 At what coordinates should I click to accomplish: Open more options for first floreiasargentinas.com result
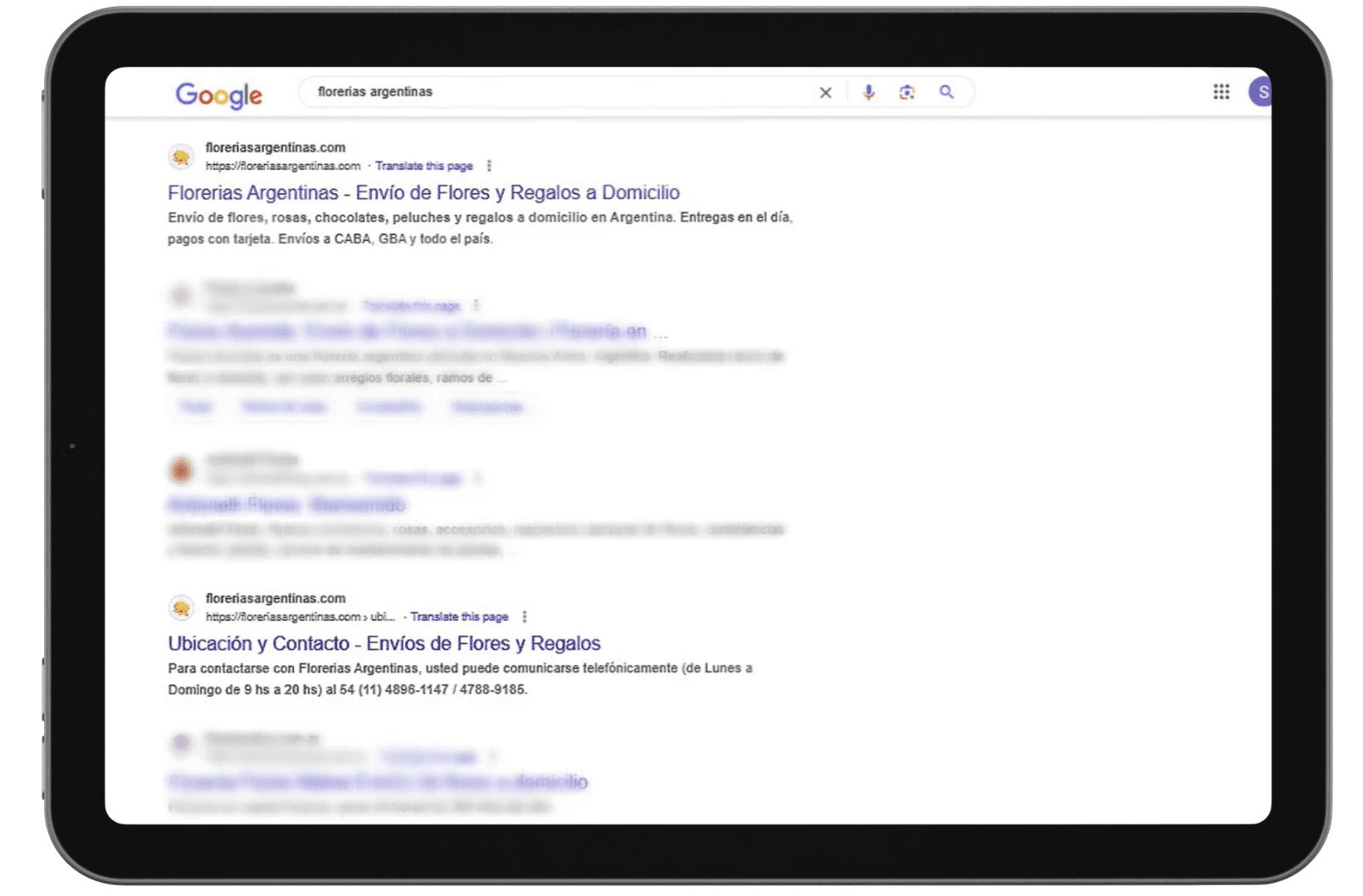[489, 166]
